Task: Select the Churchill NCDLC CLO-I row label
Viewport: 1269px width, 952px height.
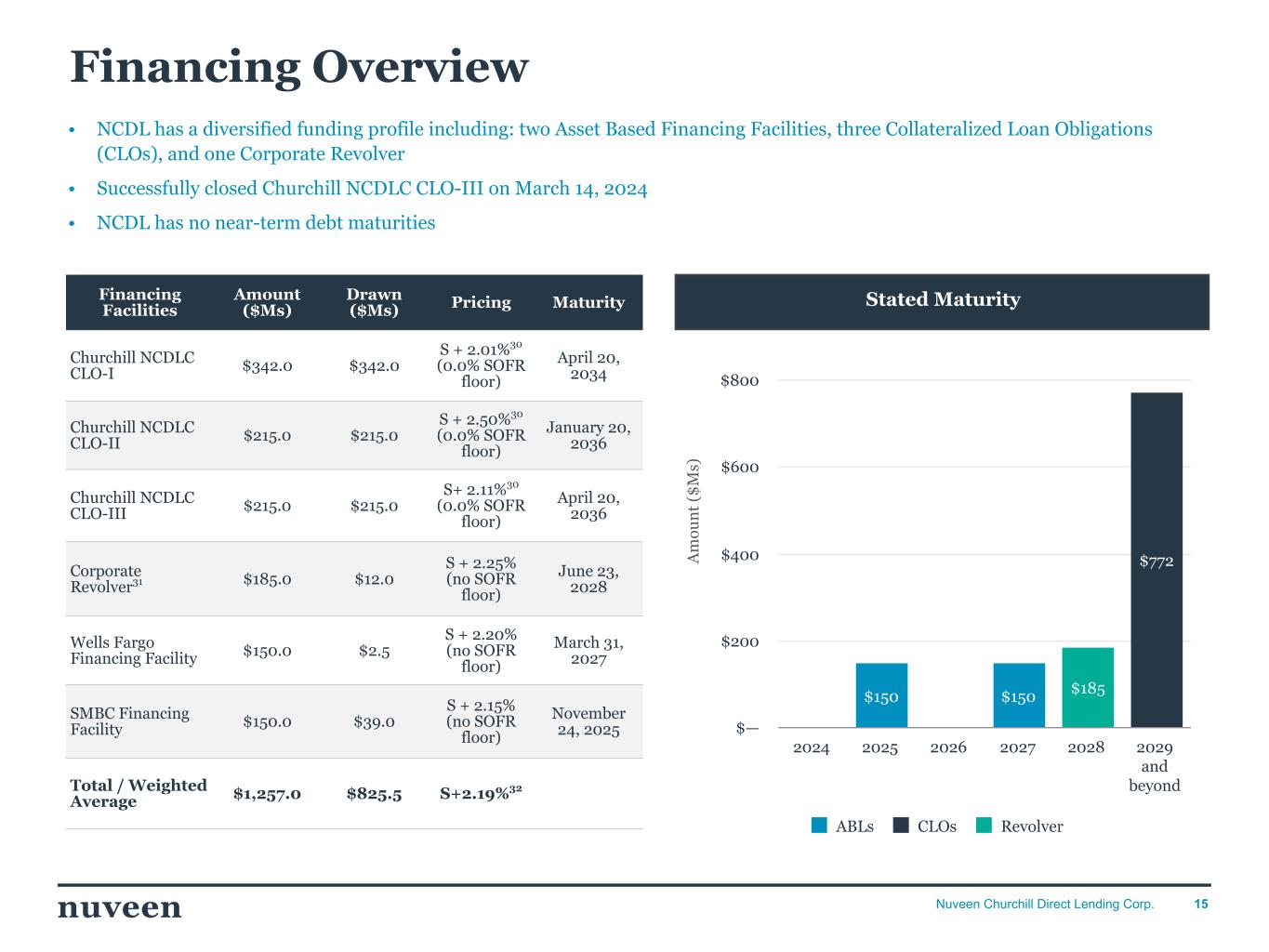Action: (132, 365)
